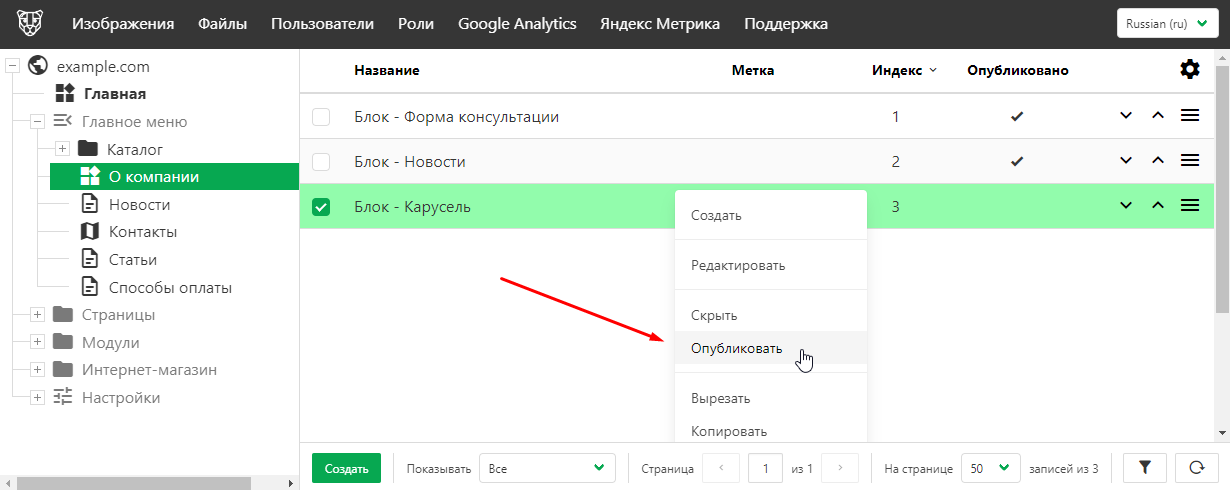Check the Блок - Форма консультации checkbox
Screen dimensions: 1230x490
[321, 117]
